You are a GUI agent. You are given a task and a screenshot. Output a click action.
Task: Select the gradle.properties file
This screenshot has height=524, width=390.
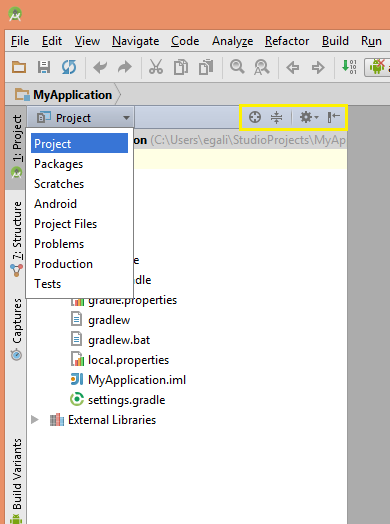124,300
